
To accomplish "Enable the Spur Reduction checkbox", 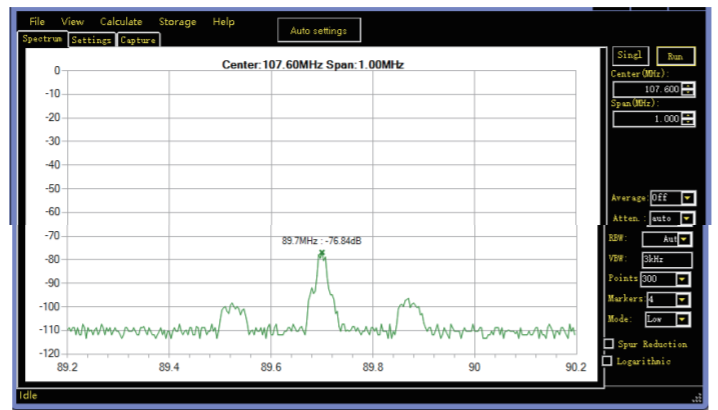I will click(609, 344).
